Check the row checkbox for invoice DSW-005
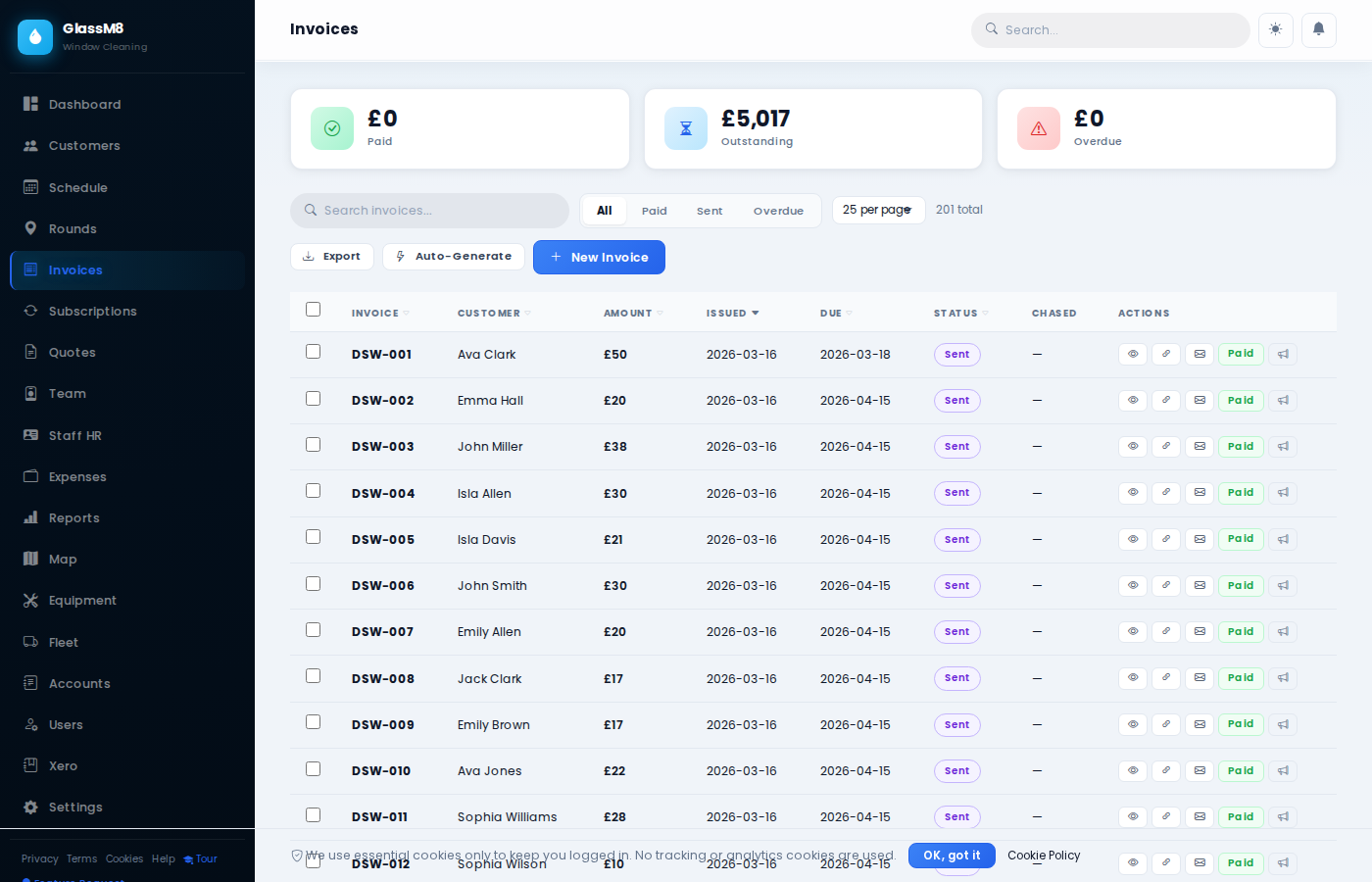This screenshot has width=1372, height=882. [313, 536]
